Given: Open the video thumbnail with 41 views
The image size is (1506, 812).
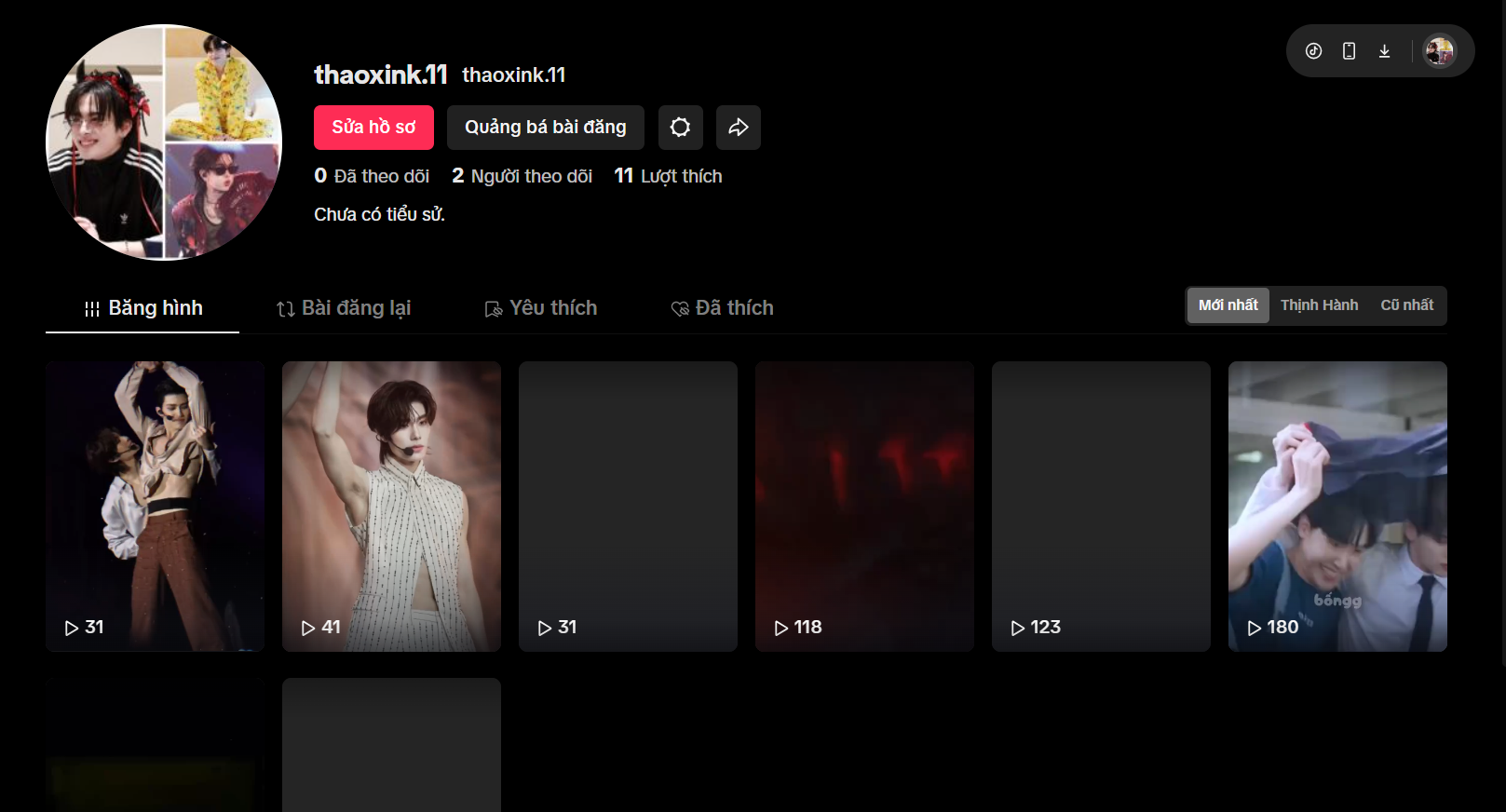Looking at the screenshot, I should 391,506.
